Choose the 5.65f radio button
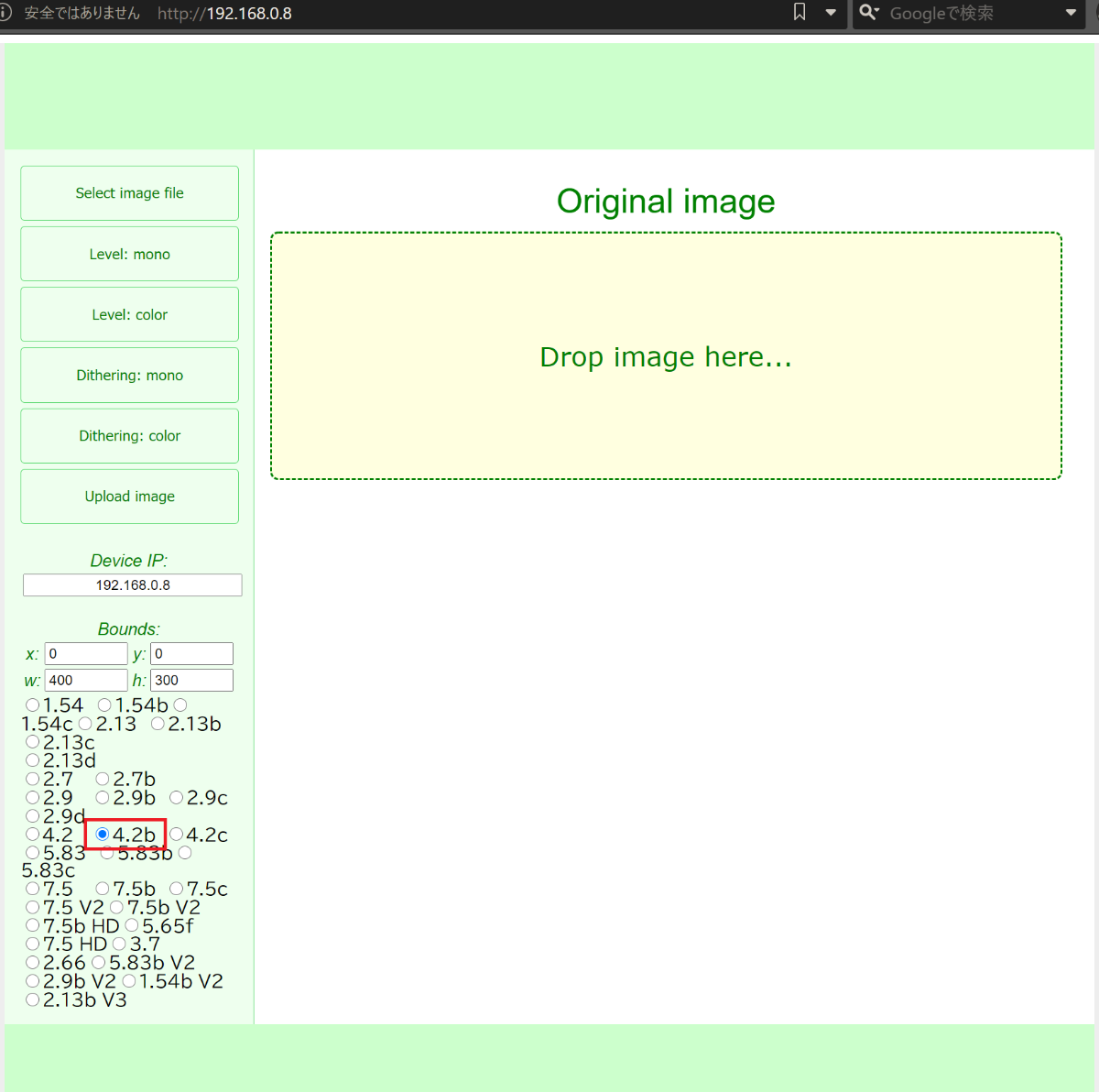This screenshot has width=1099, height=1092. click(x=132, y=925)
